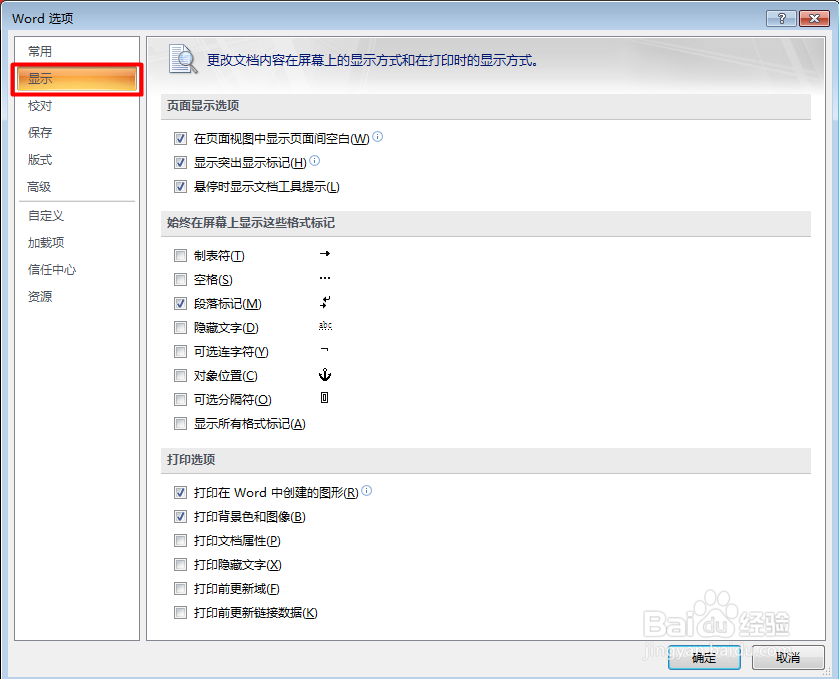The height and width of the screenshot is (679, 839).
Task: Toggle 悬停时显示文档工具提示 checkbox
Action: tap(180, 187)
